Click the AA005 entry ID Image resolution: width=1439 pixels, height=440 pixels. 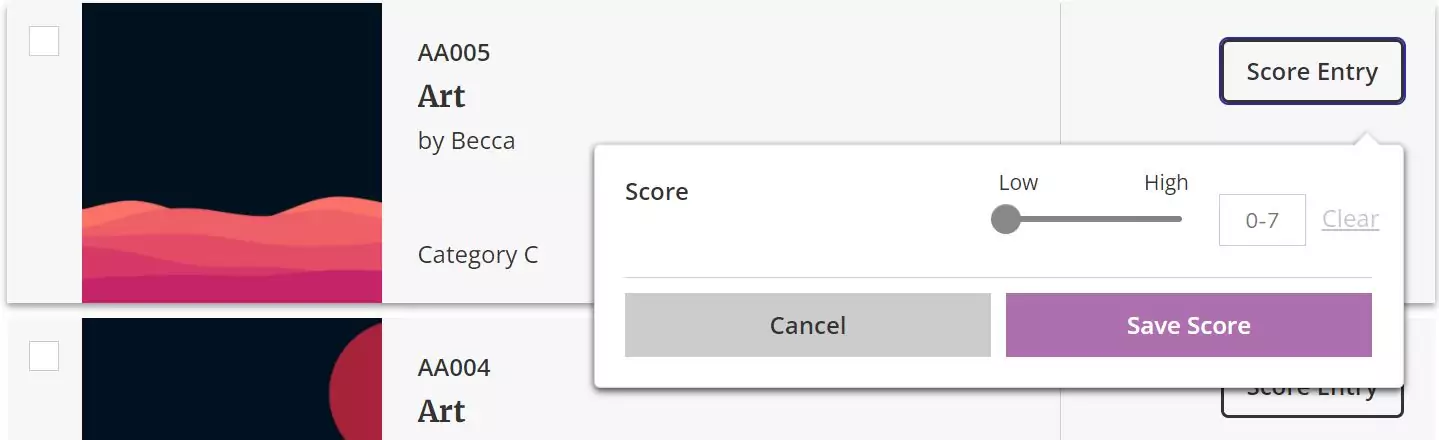point(454,53)
